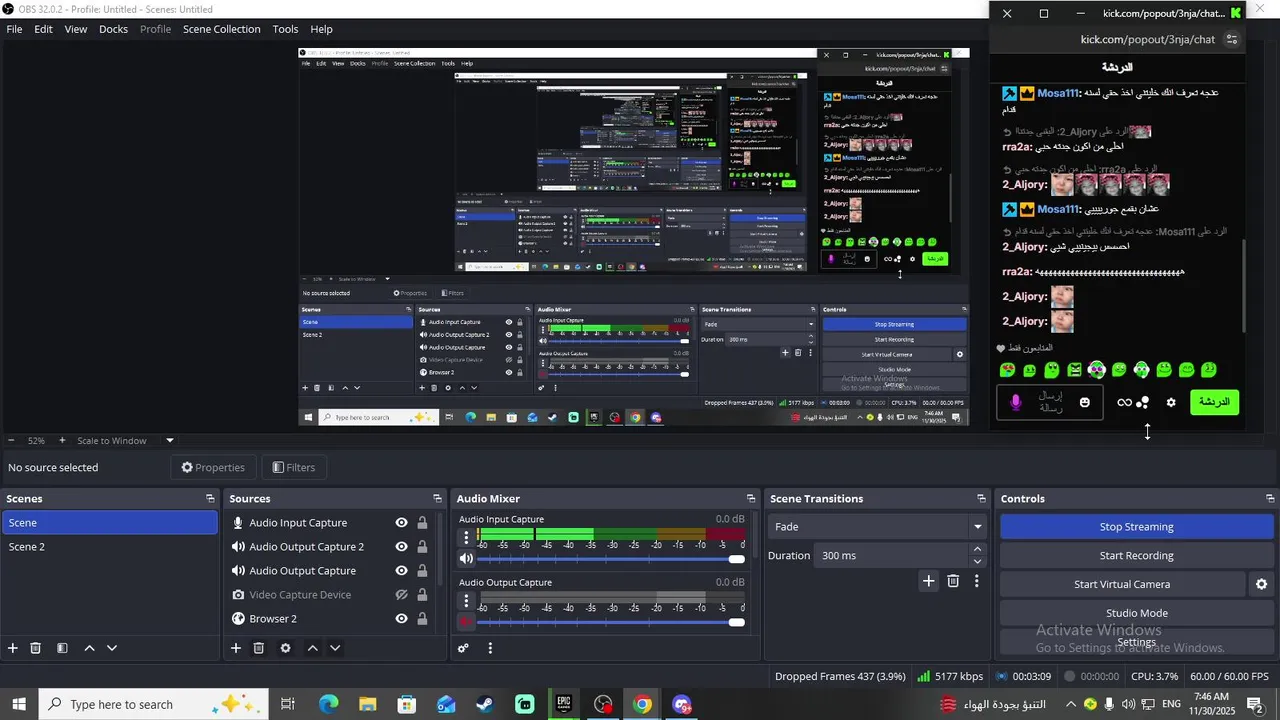Move source down arrow in Sources panel
This screenshot has width=1280, height=720.
pos(335,648)
